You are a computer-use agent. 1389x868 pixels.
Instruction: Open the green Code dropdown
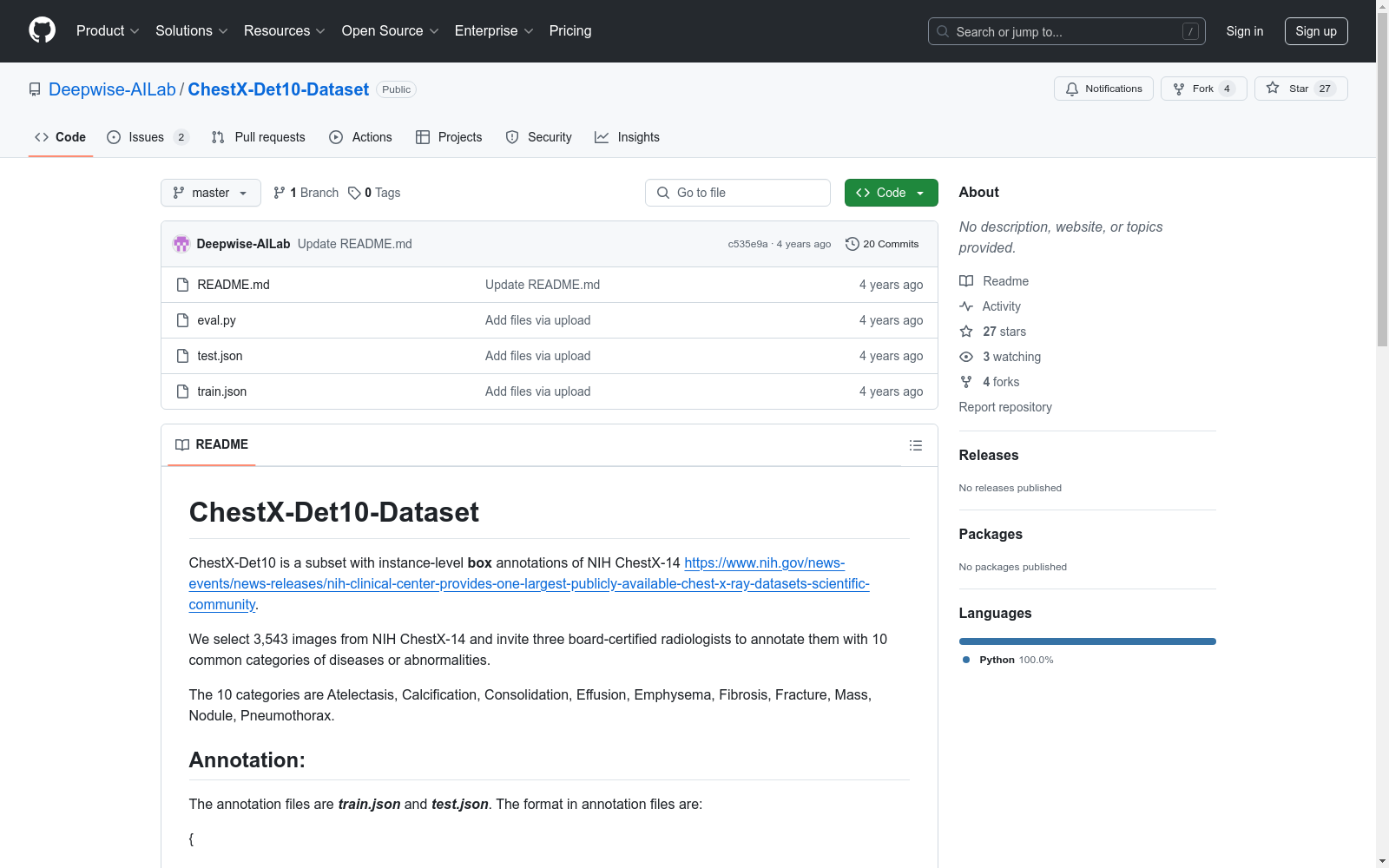point(891,193)
